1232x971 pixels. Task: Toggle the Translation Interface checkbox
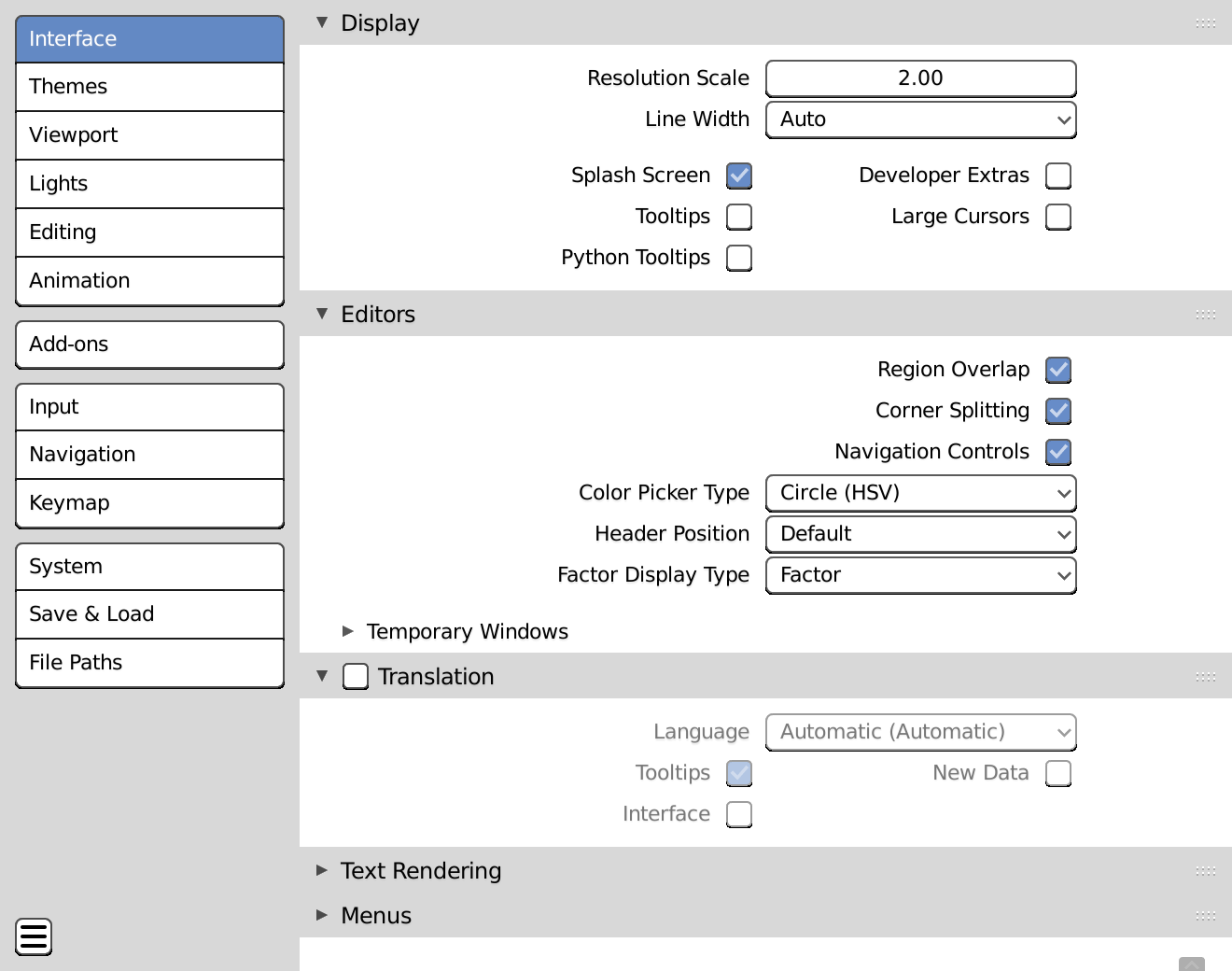[739, 814]
